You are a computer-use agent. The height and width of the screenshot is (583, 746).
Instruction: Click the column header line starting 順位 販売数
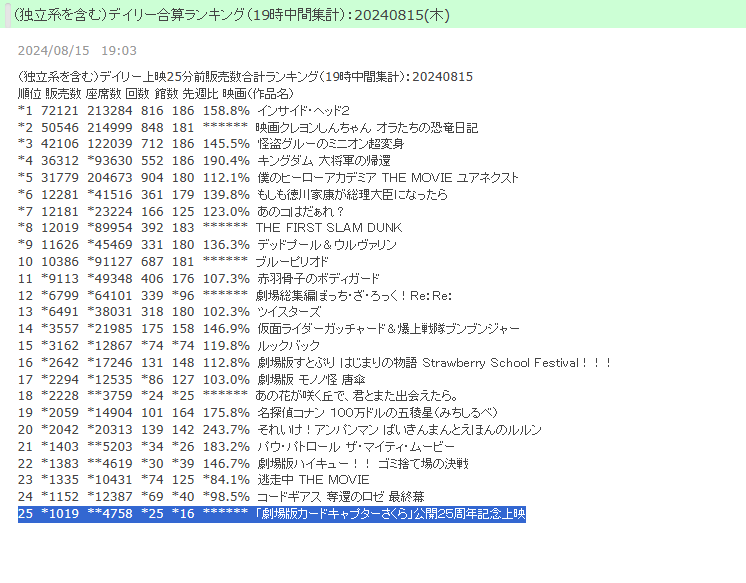[x=156, y=93]
